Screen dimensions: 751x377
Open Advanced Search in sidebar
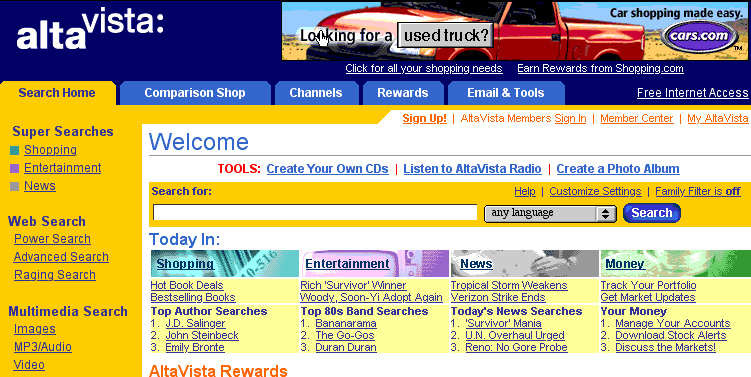tap(61, 257)
